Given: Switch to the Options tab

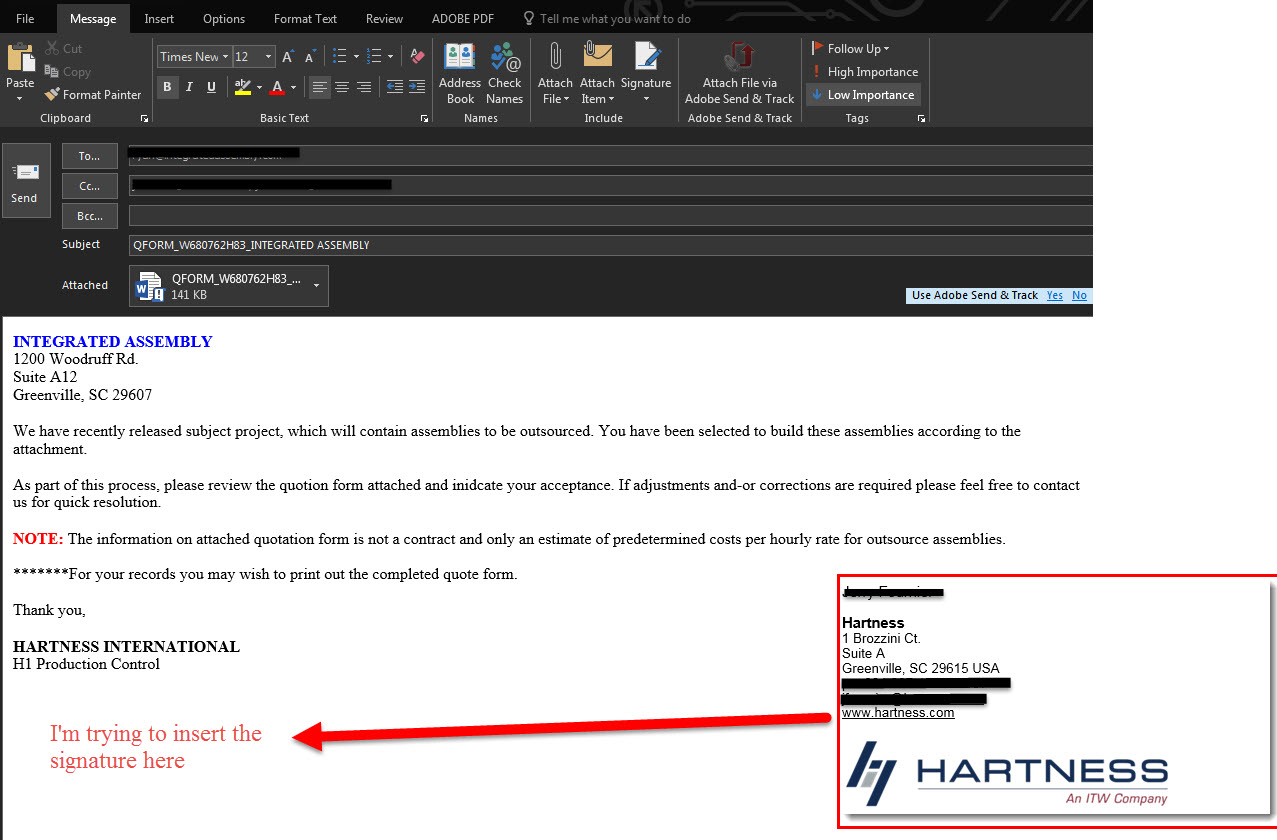Looking at the screenshot, I should click(224, 19).
